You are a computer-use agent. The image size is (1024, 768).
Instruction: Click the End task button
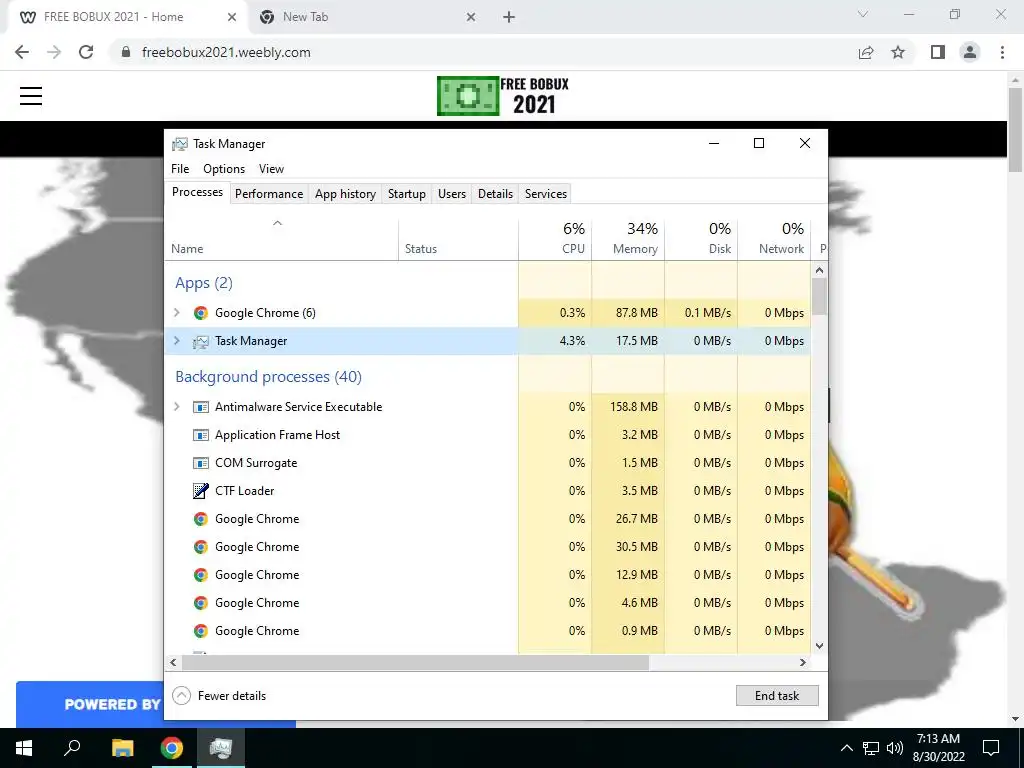click(x=777, y=696)
